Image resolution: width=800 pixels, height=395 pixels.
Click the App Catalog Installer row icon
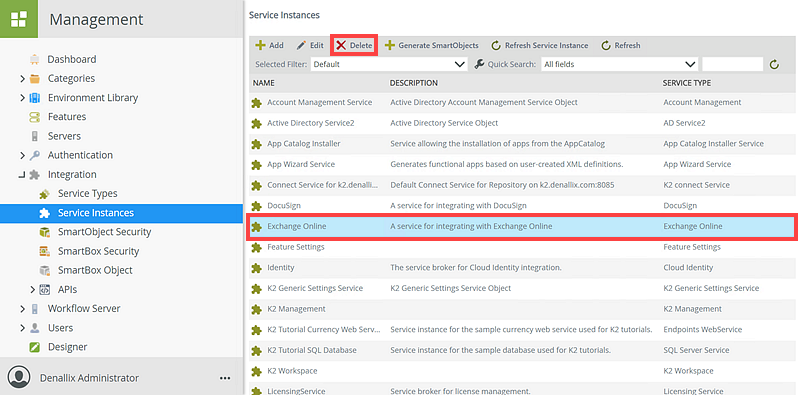(256, 144)
